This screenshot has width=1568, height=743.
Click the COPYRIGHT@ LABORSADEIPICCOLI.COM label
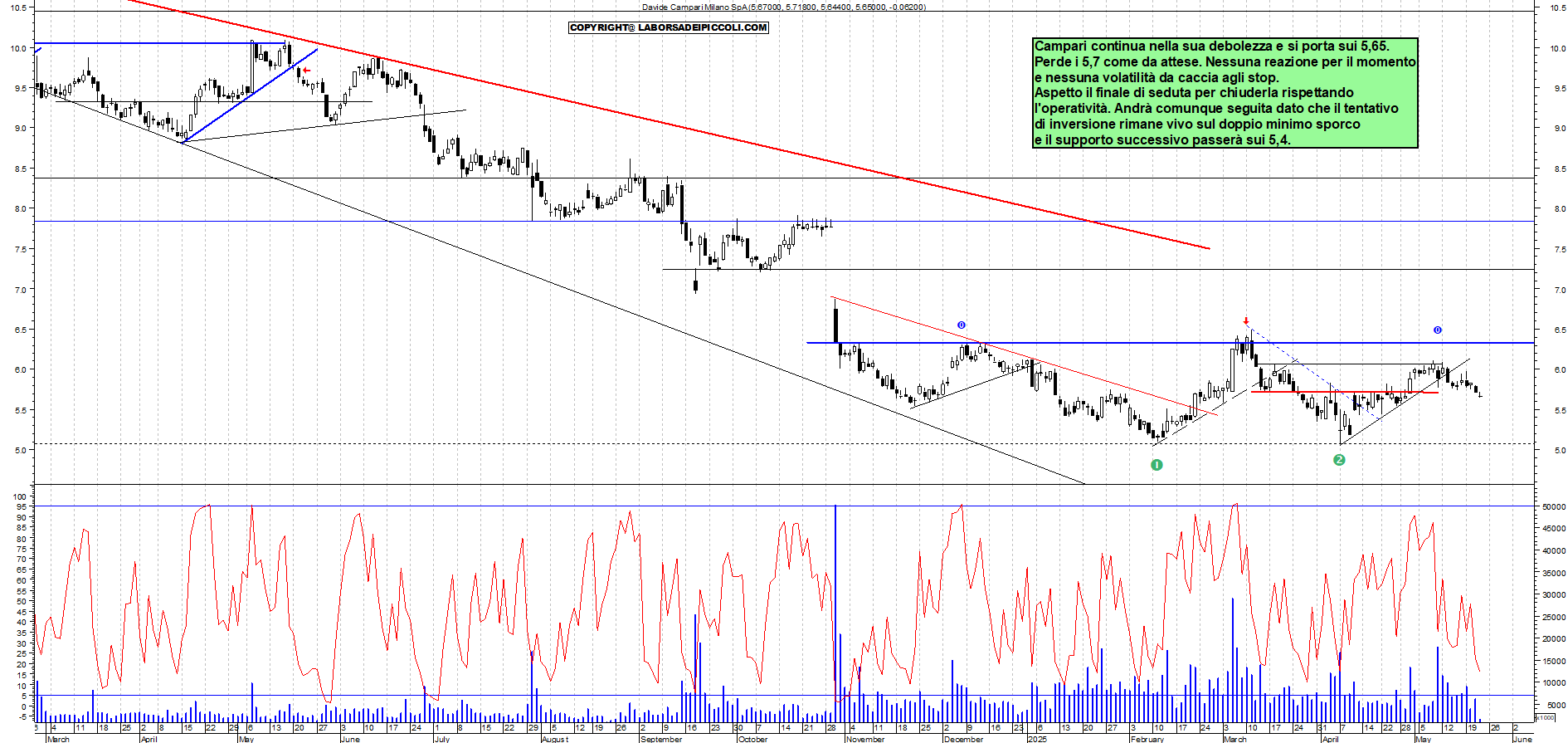point(669,27)
